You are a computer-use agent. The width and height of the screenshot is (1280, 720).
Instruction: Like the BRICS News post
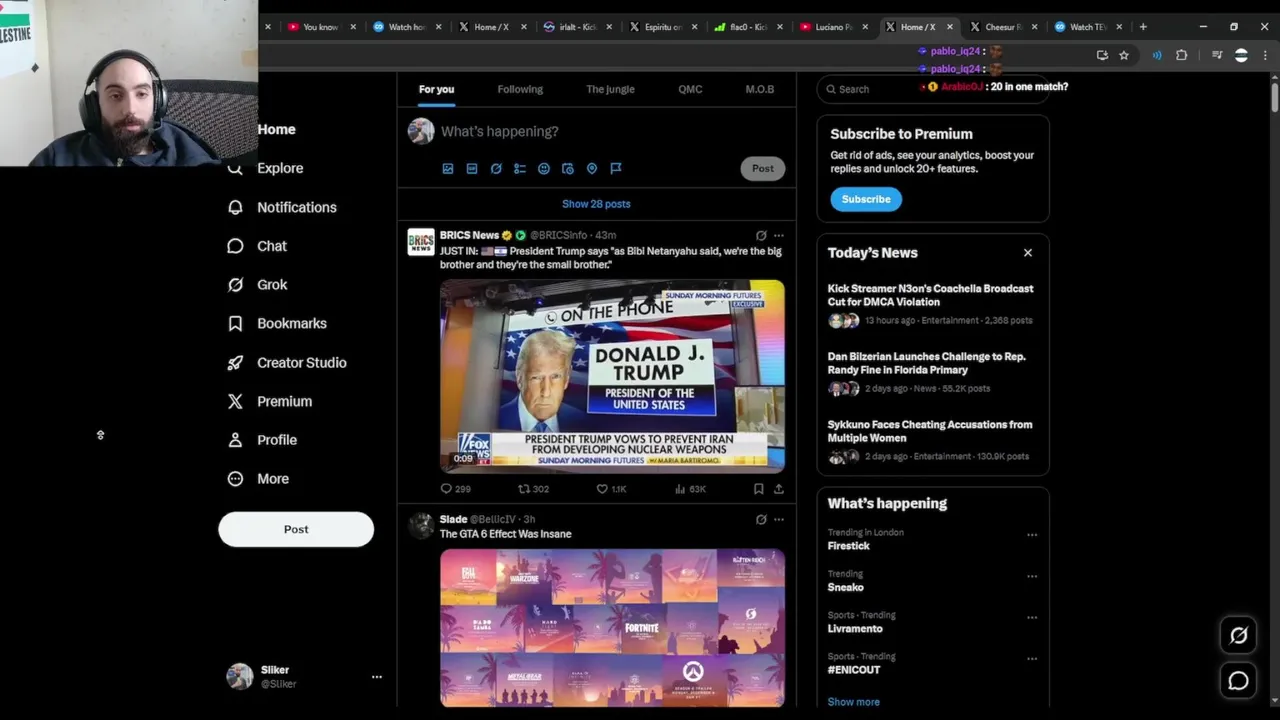(611, 489)
